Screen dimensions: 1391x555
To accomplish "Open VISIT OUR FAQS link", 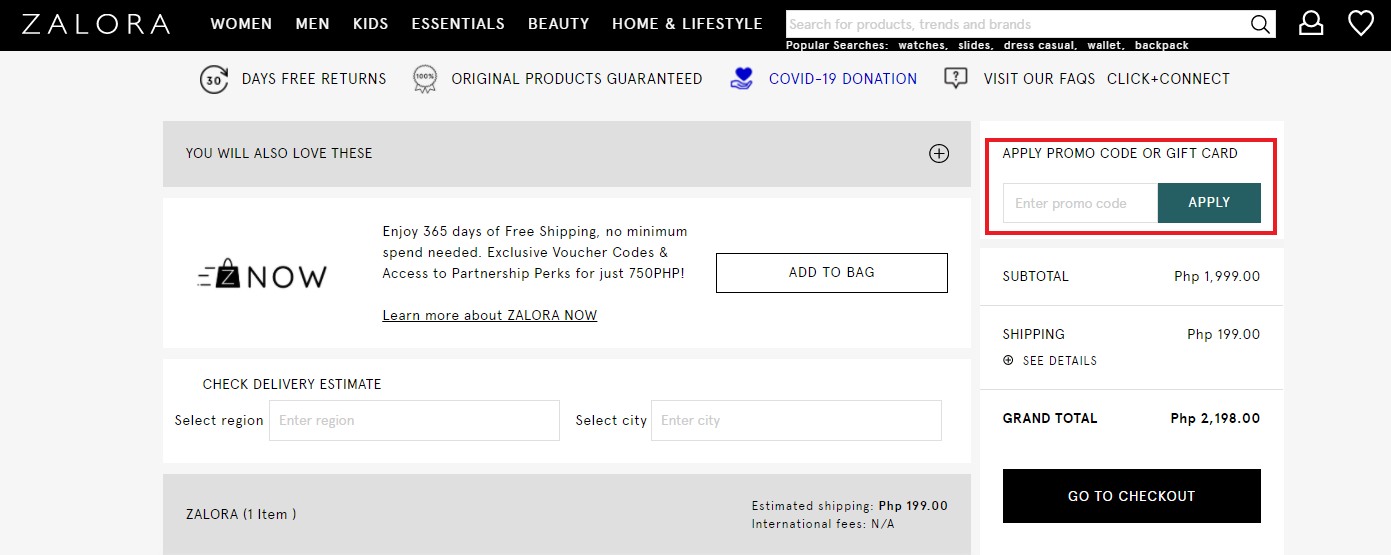I will pos(1039,79).
